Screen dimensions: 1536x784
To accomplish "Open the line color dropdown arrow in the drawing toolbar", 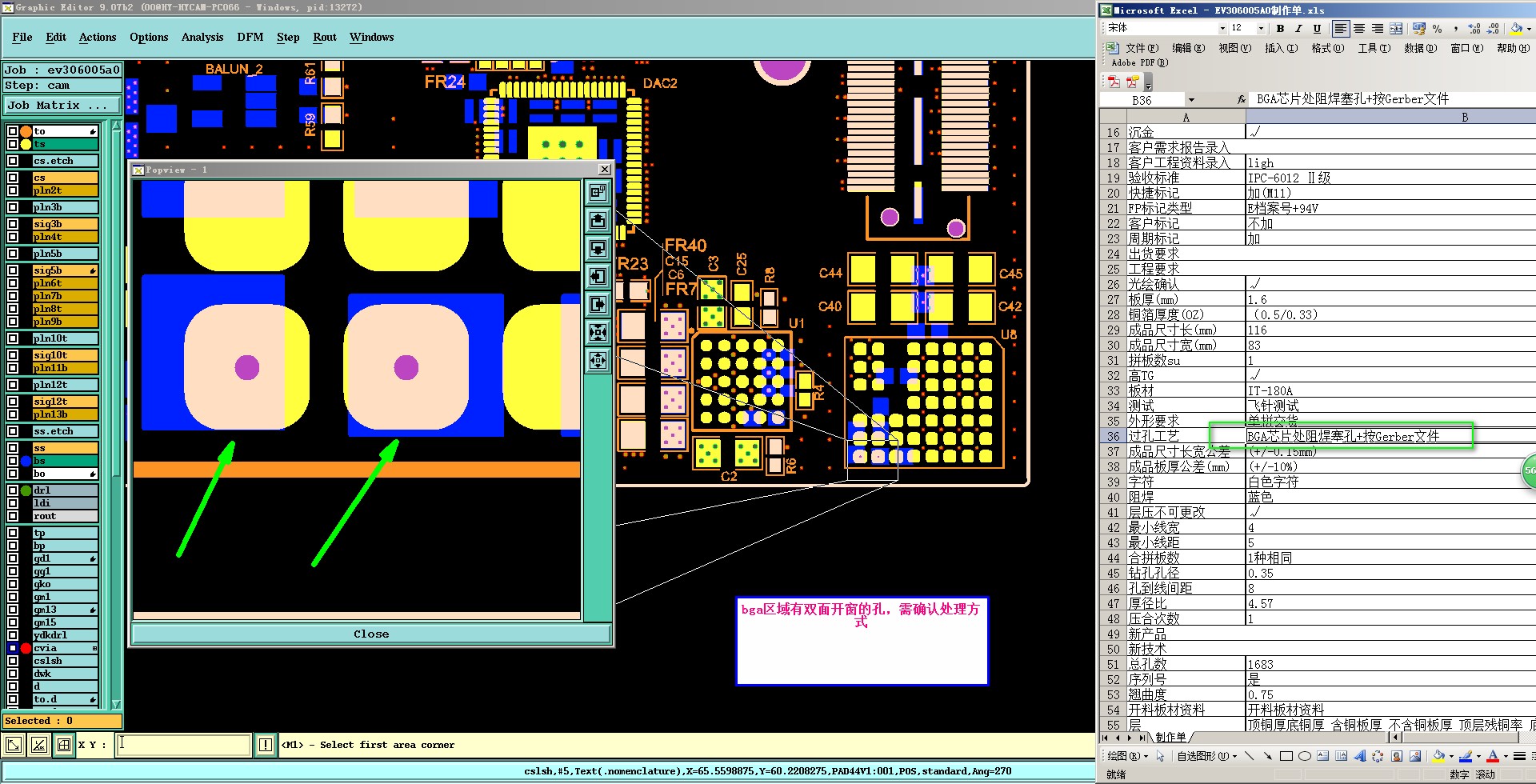I will pyautogui.click(x=1478, y=756).
